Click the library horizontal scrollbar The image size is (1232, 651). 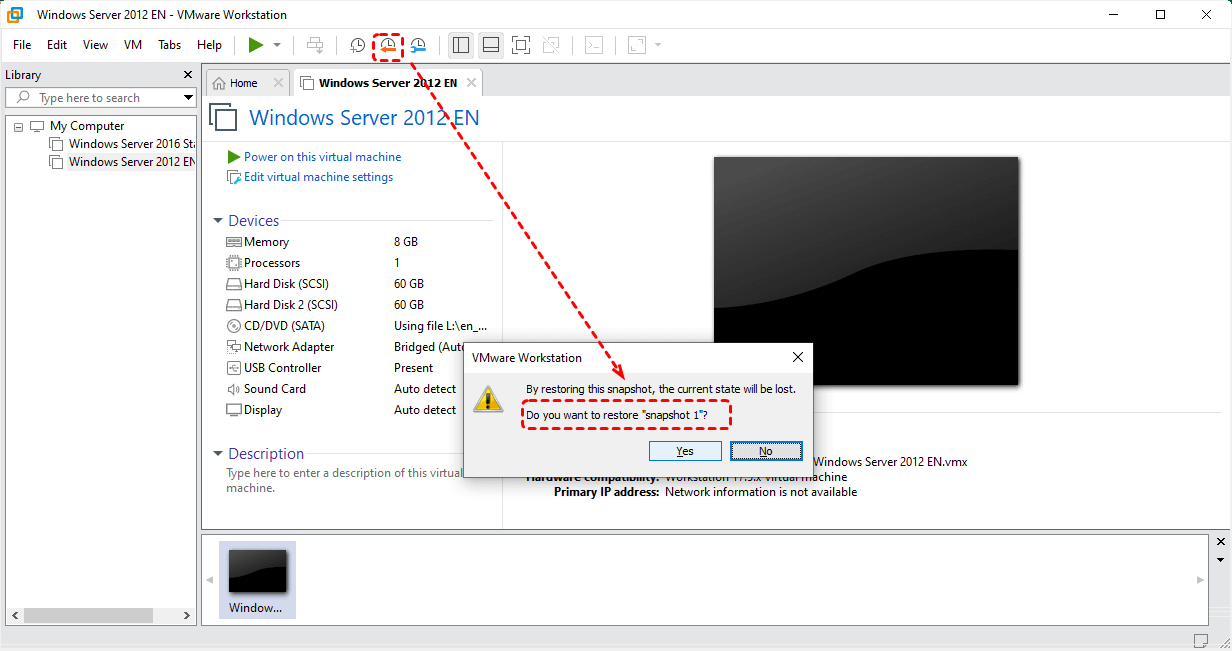point(86,615)
